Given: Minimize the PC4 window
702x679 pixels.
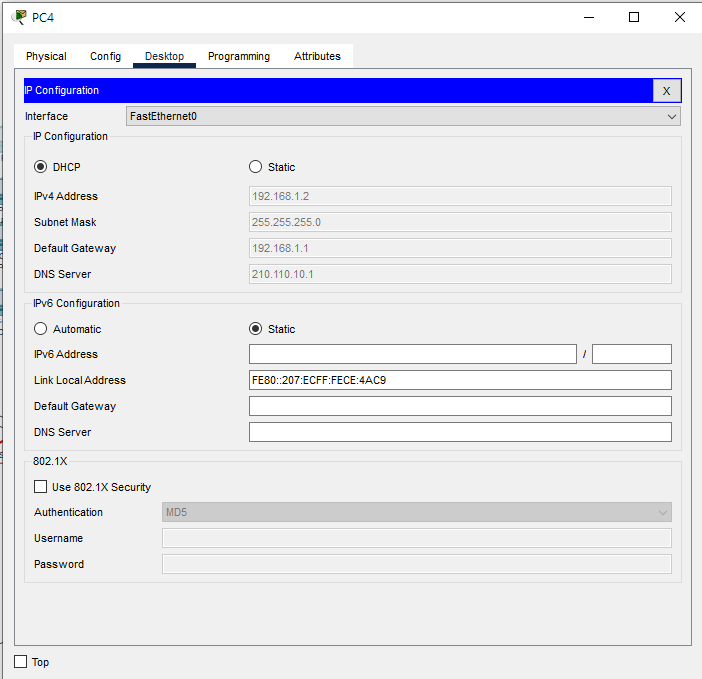Looking at the screenshot, I should [589, 17].
